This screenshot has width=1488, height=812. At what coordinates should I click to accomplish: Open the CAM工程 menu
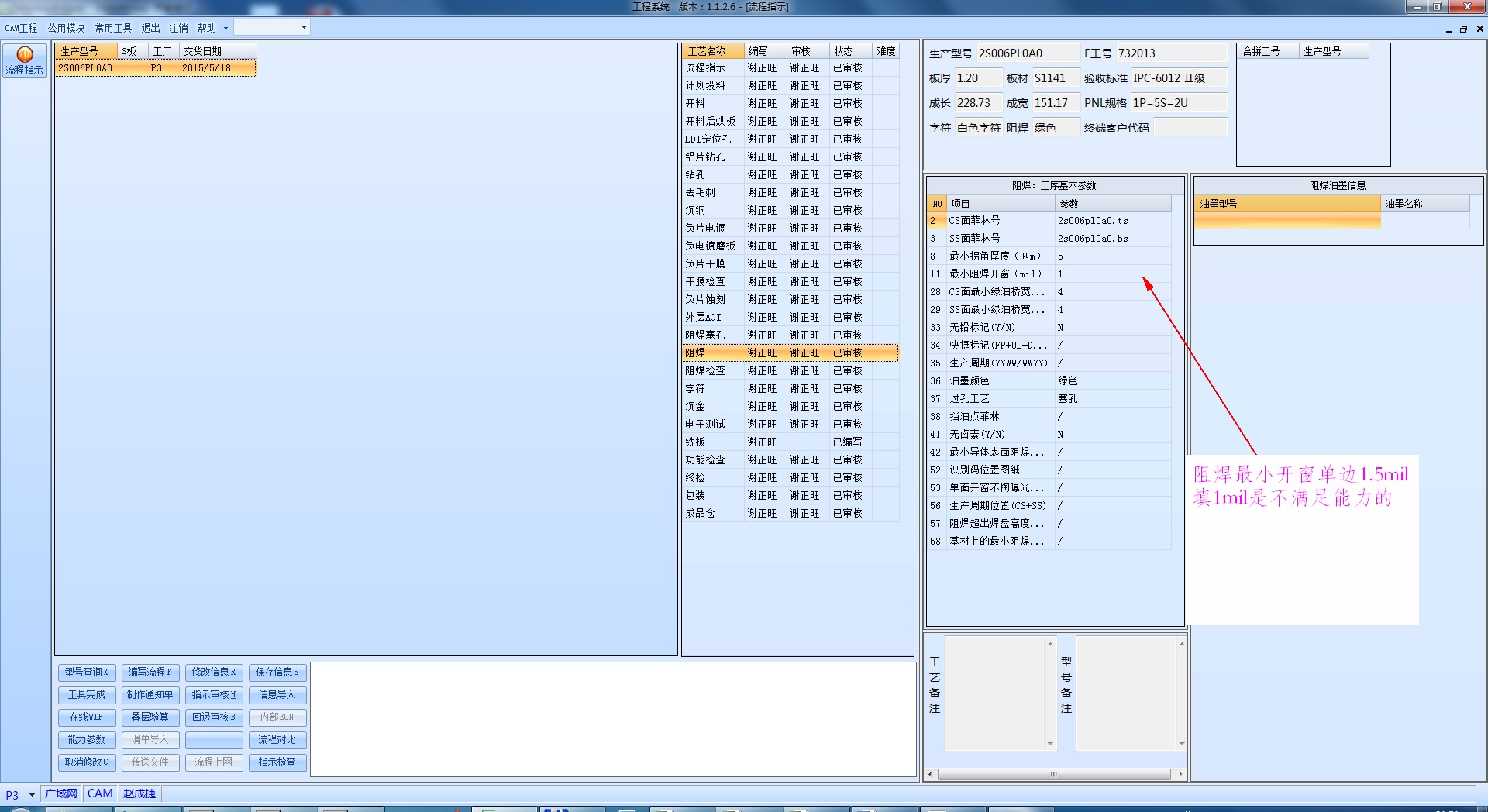point(21,28)
